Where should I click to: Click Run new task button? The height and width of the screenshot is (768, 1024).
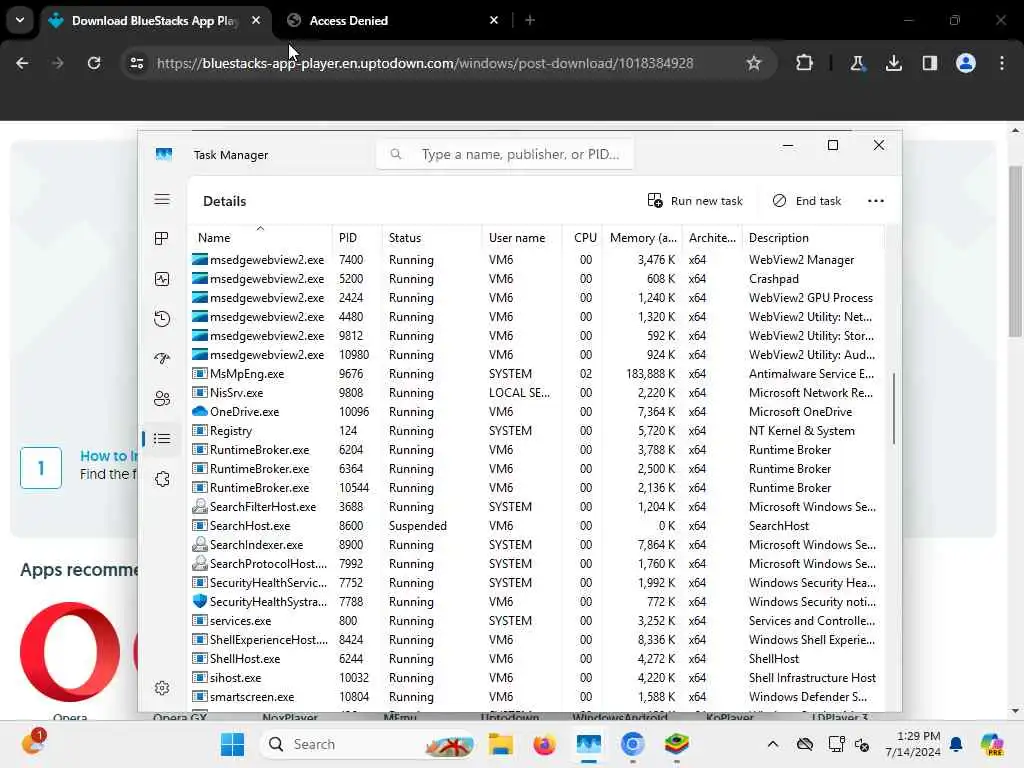coord(695,201)
